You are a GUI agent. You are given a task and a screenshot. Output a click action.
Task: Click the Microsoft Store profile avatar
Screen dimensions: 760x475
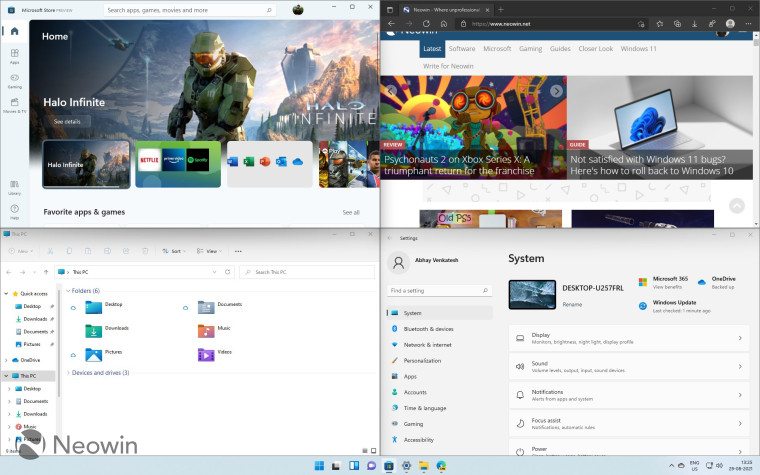point(298,9)
